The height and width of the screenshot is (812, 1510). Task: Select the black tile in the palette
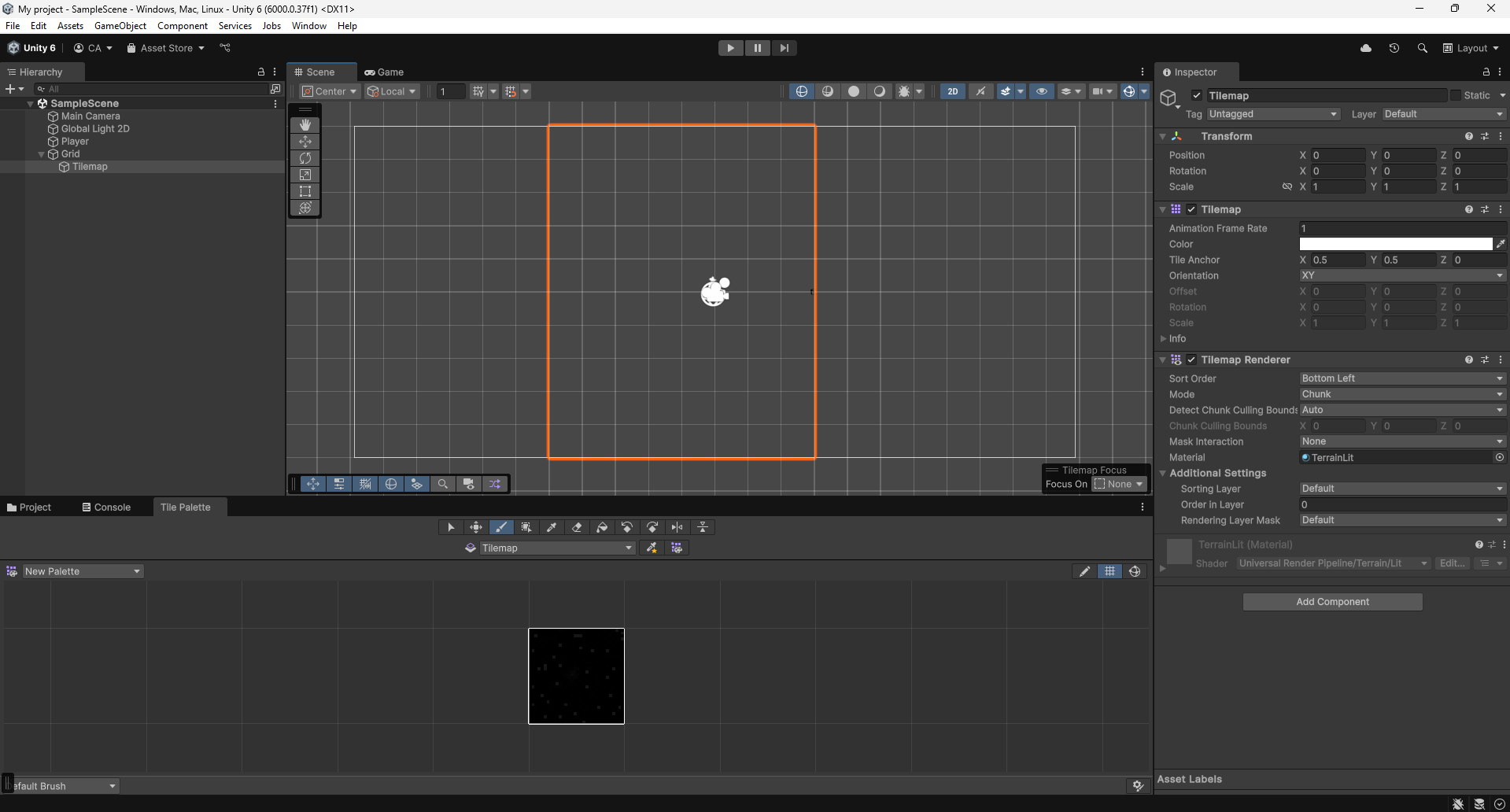pyautogui.click(x=576, y=676)
